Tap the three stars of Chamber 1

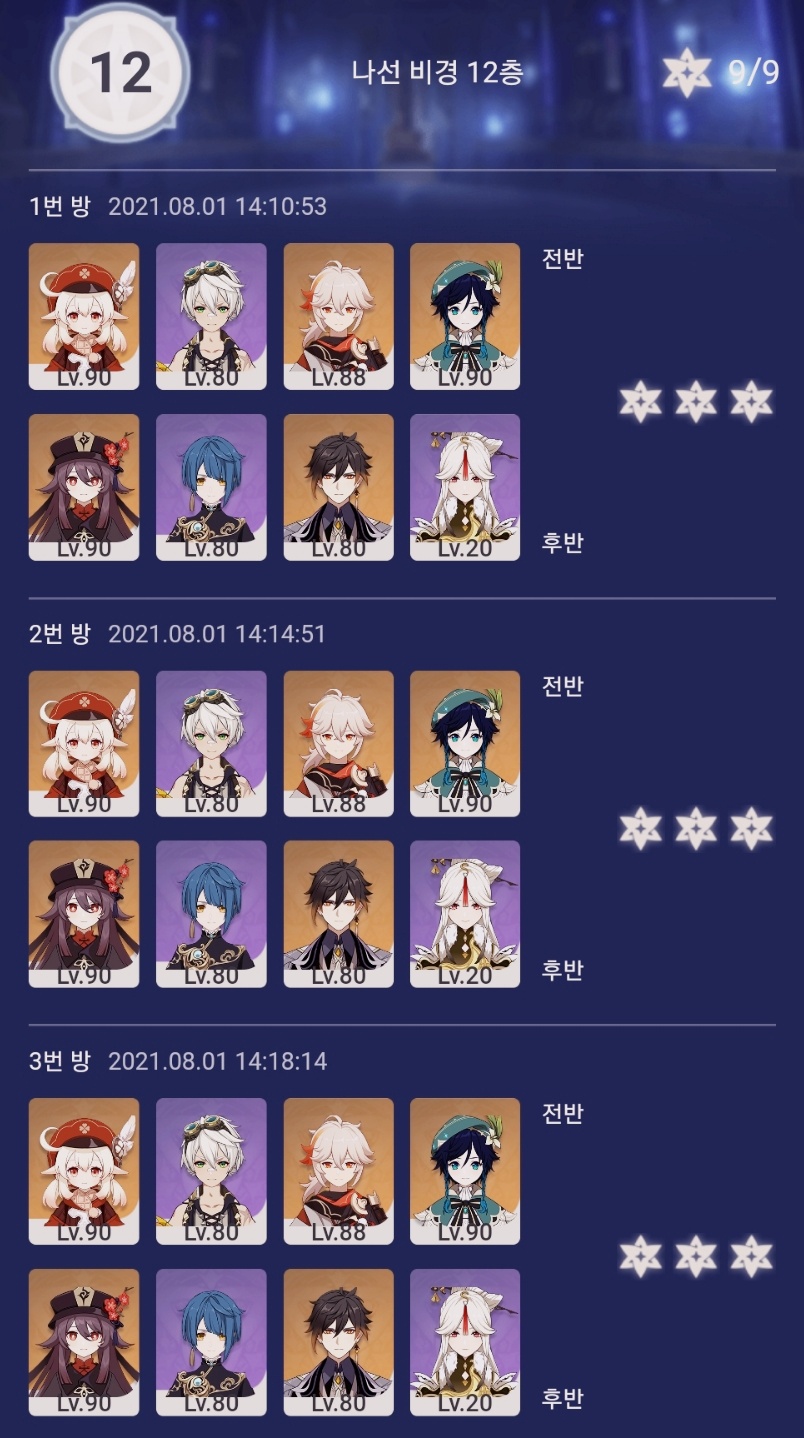[696, 402]
